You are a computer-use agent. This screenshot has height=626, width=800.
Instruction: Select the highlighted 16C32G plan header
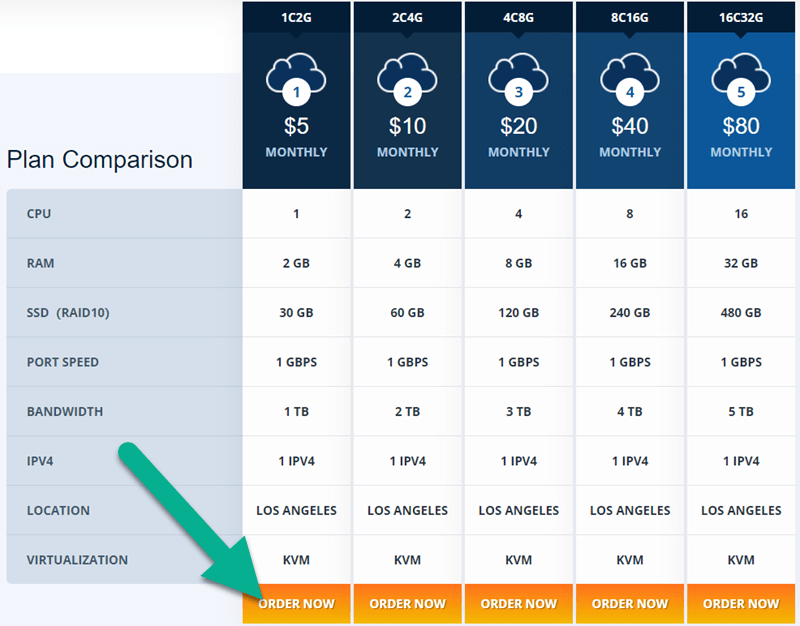[x=740, y=16]
